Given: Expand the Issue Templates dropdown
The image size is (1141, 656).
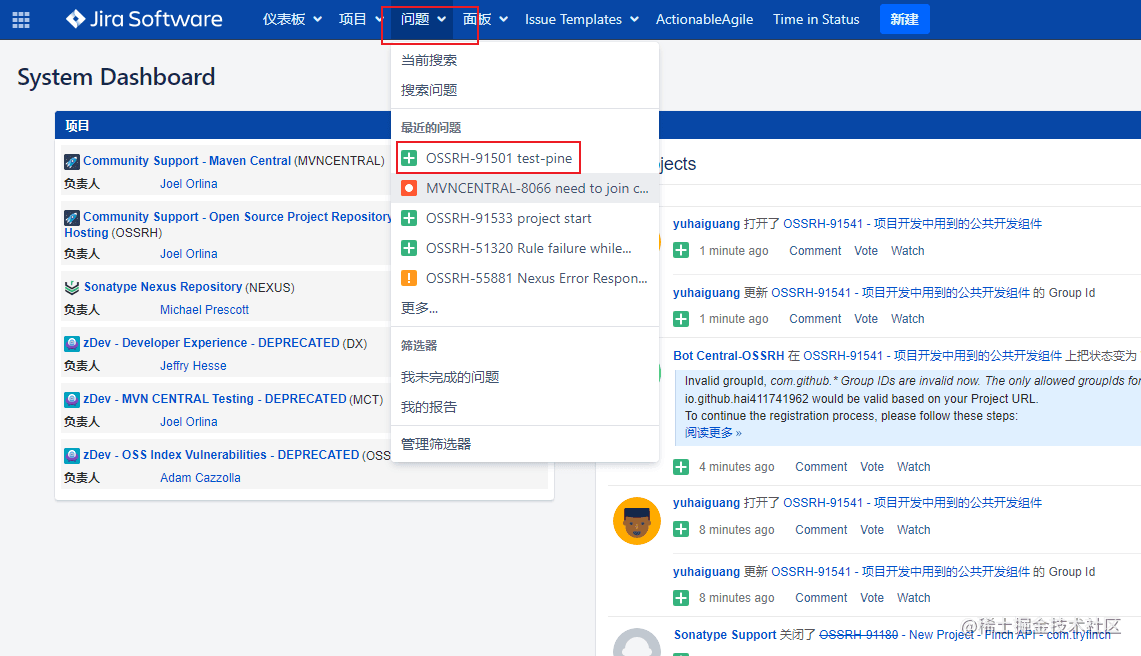Looking at the screenshot, I should 581,19.
